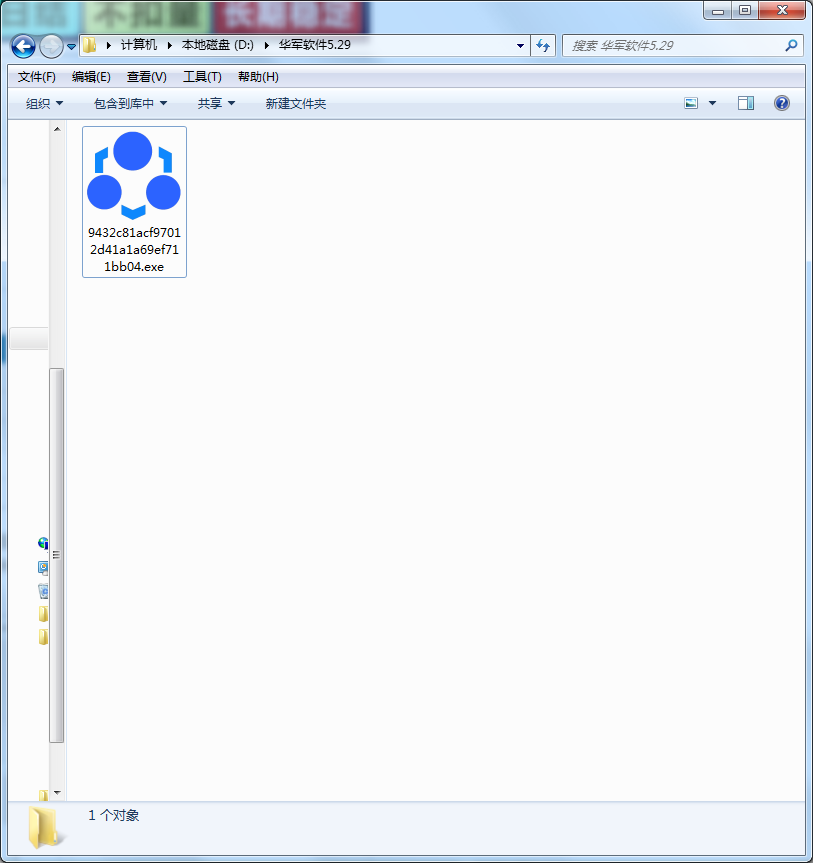Screen dimensions: 813x863
Task: Select 华军软件5.29 in address path
Action: [x=315, y=45]
